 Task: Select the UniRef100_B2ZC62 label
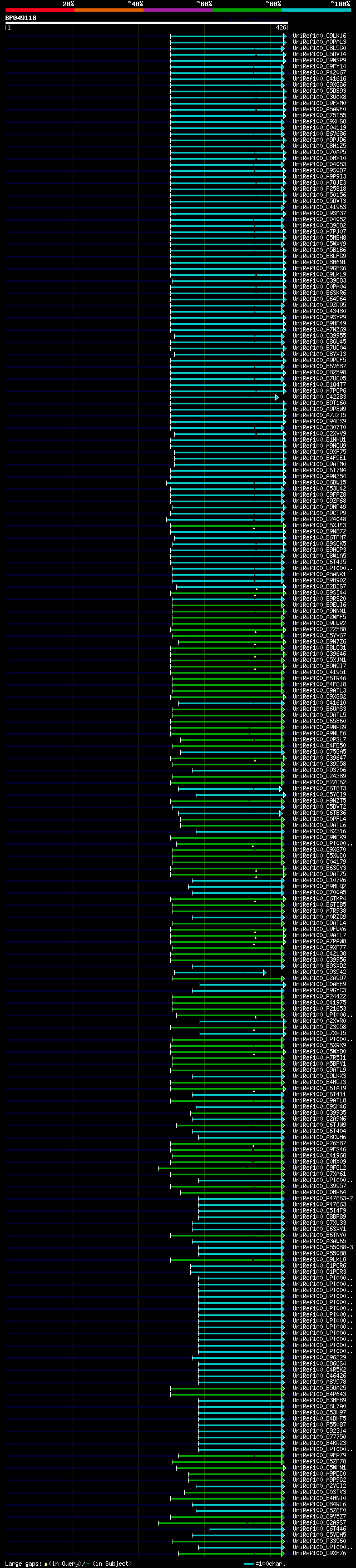[319, 782]
